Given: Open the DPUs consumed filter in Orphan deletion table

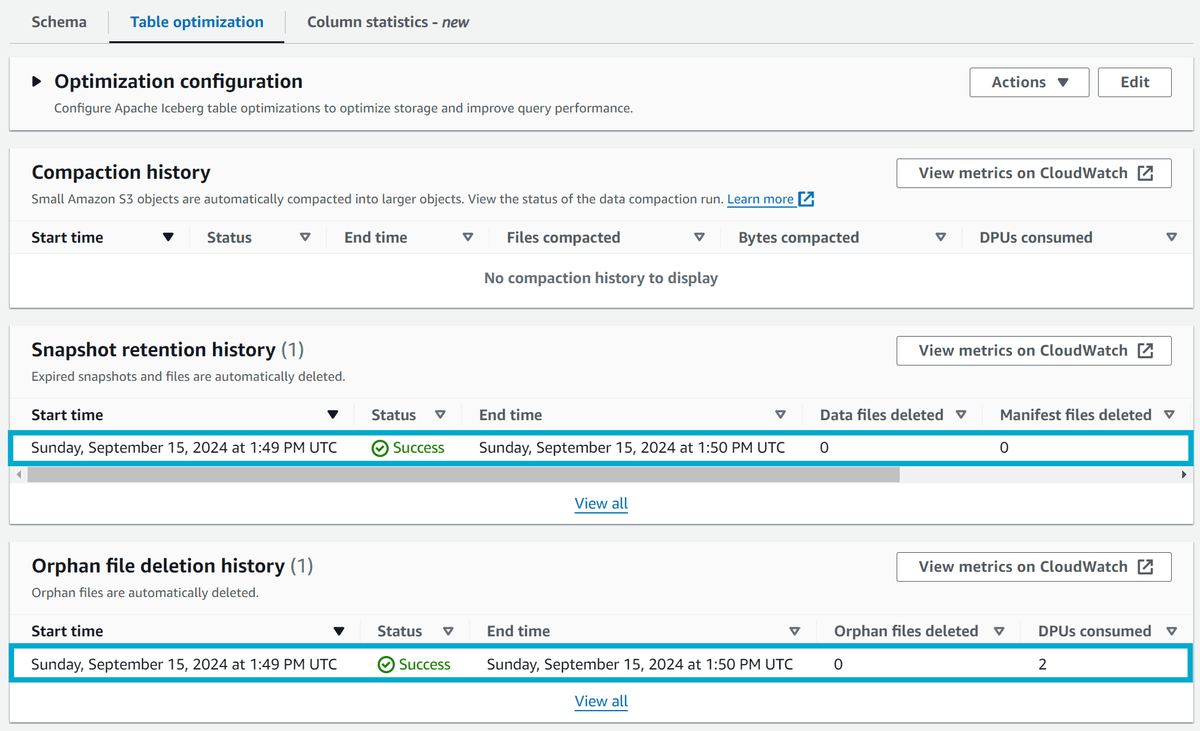Looking at the screenshot, I should point(1171,630).
